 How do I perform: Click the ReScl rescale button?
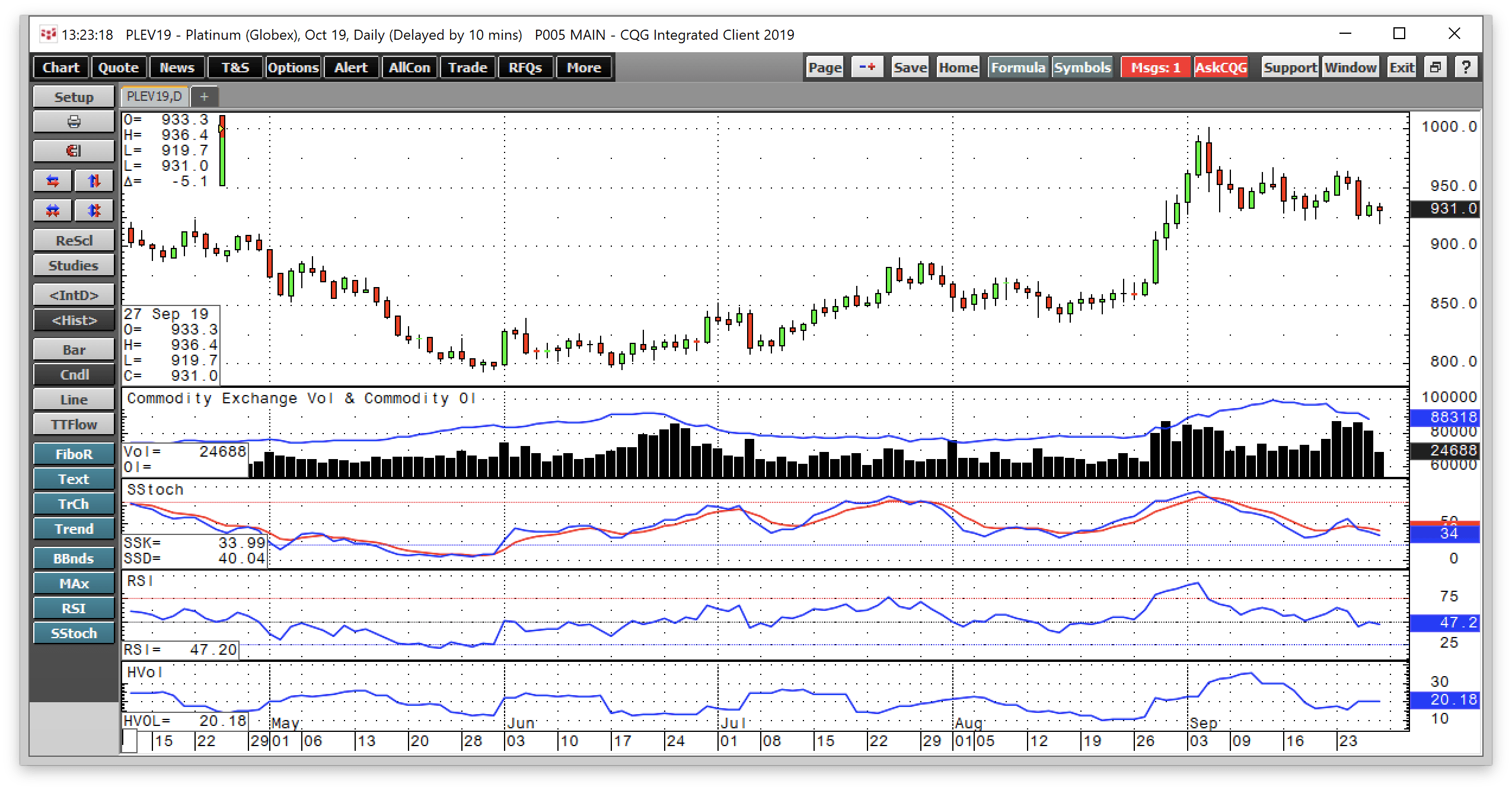(x=74, y=241)
